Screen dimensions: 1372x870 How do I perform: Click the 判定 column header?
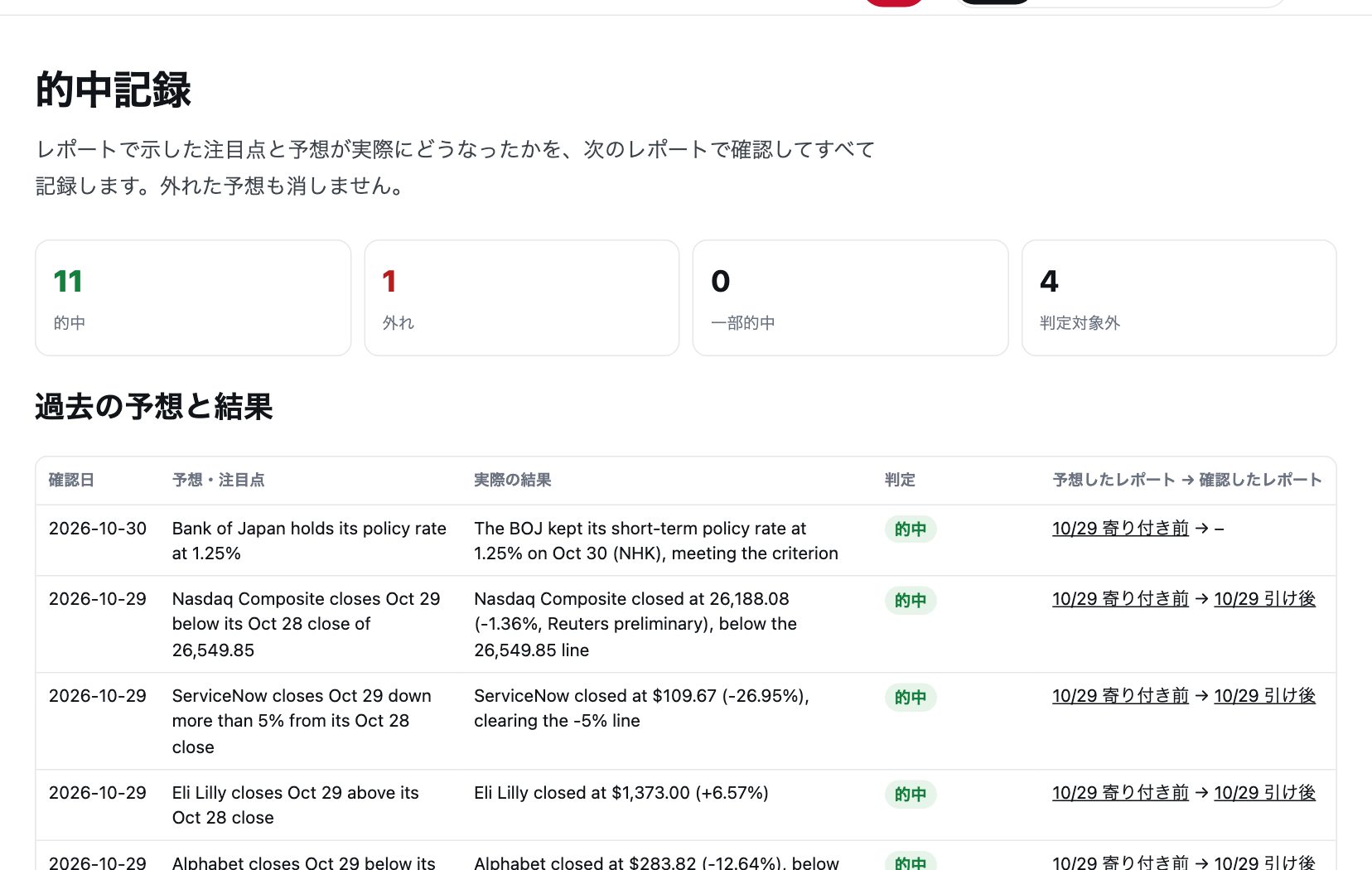pyautogui.click(x=900, y=480)
